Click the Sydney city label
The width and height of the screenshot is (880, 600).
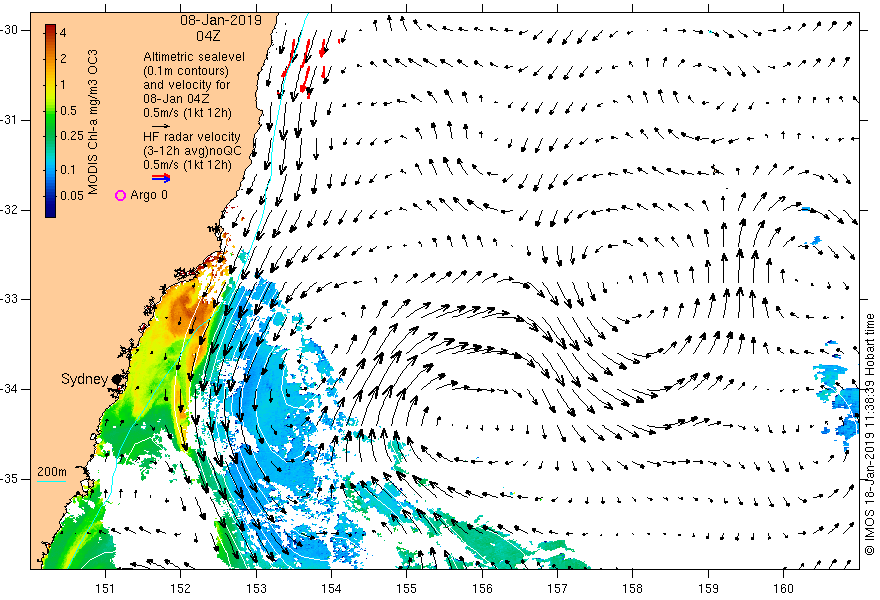point(84,379)
